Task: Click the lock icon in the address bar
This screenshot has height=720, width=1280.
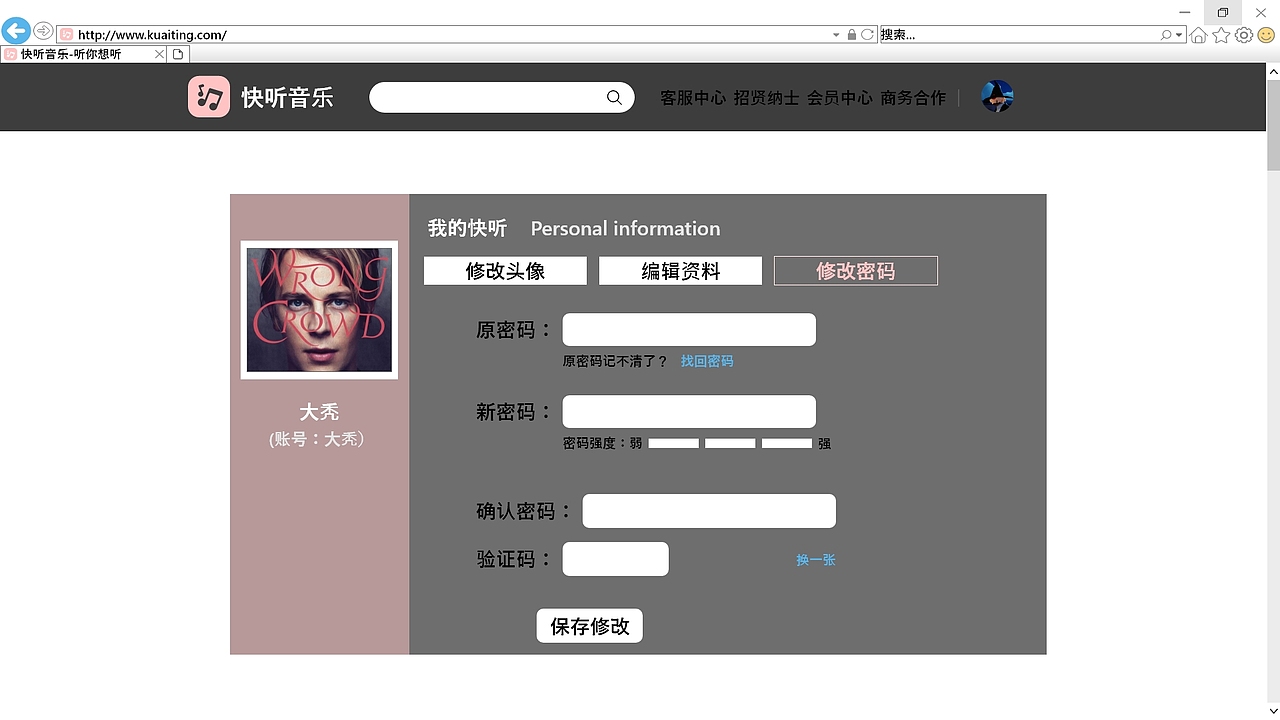Action: (851, 34)
